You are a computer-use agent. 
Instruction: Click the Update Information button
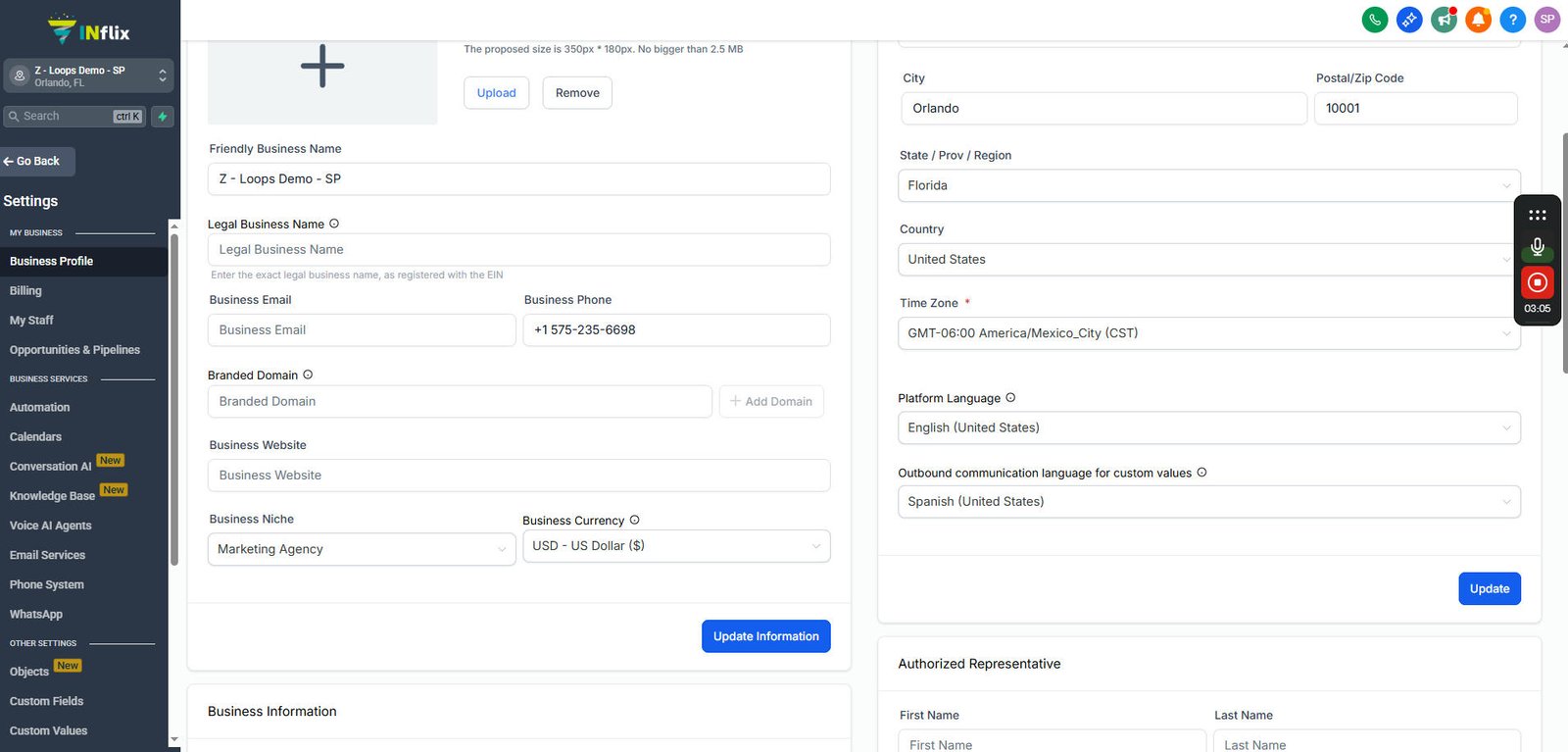[x=766, y=636]
